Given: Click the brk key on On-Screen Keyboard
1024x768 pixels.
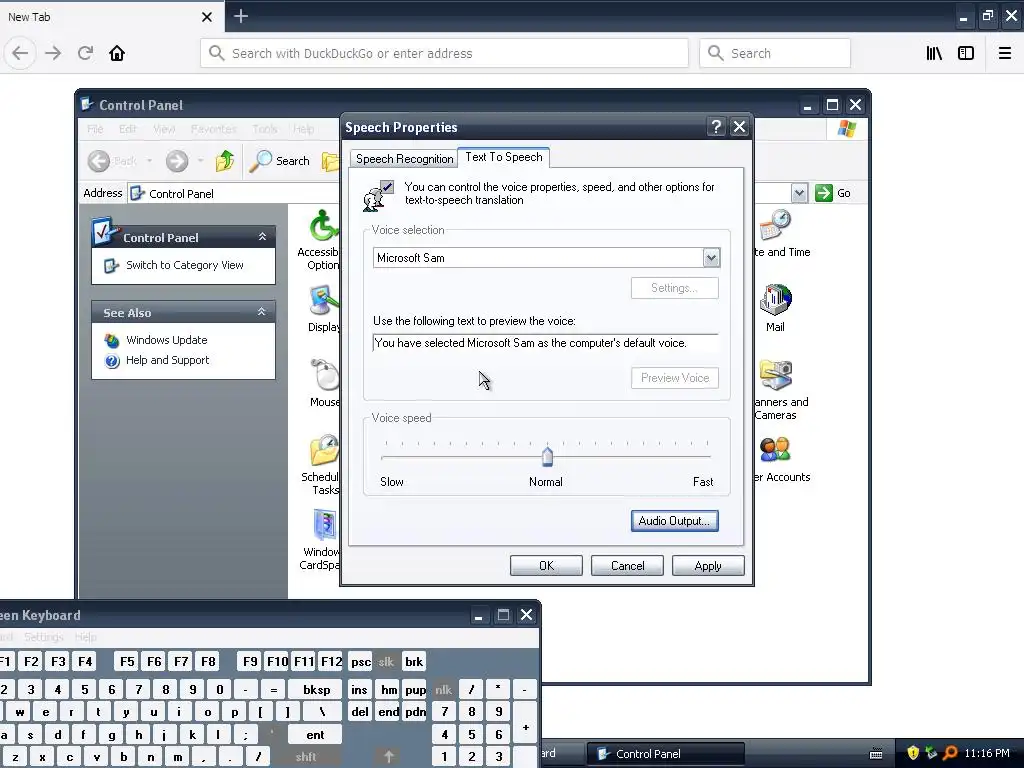Looking at the screenshot, I should tap(414, 662).
